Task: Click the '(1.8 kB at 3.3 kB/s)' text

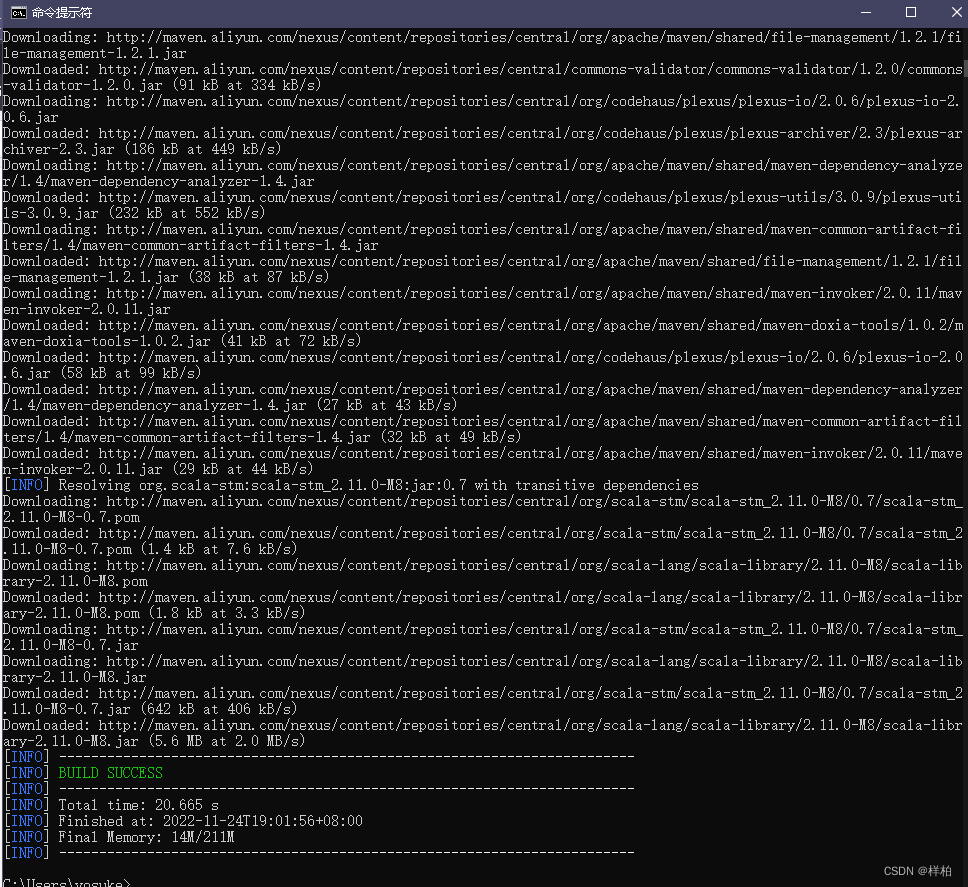Action: tap(227, 613)
